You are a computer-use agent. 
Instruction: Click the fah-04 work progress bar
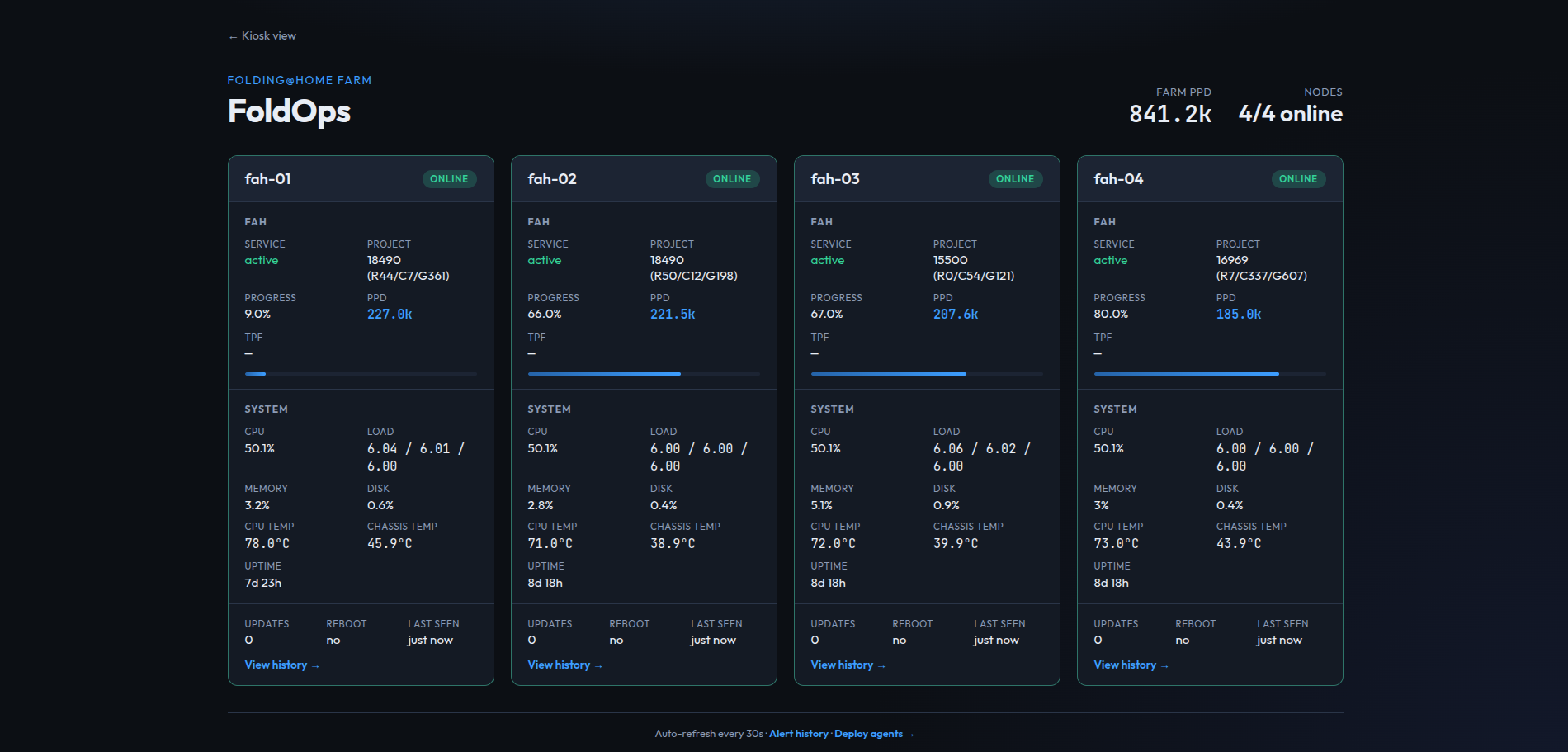(1210, 374)
